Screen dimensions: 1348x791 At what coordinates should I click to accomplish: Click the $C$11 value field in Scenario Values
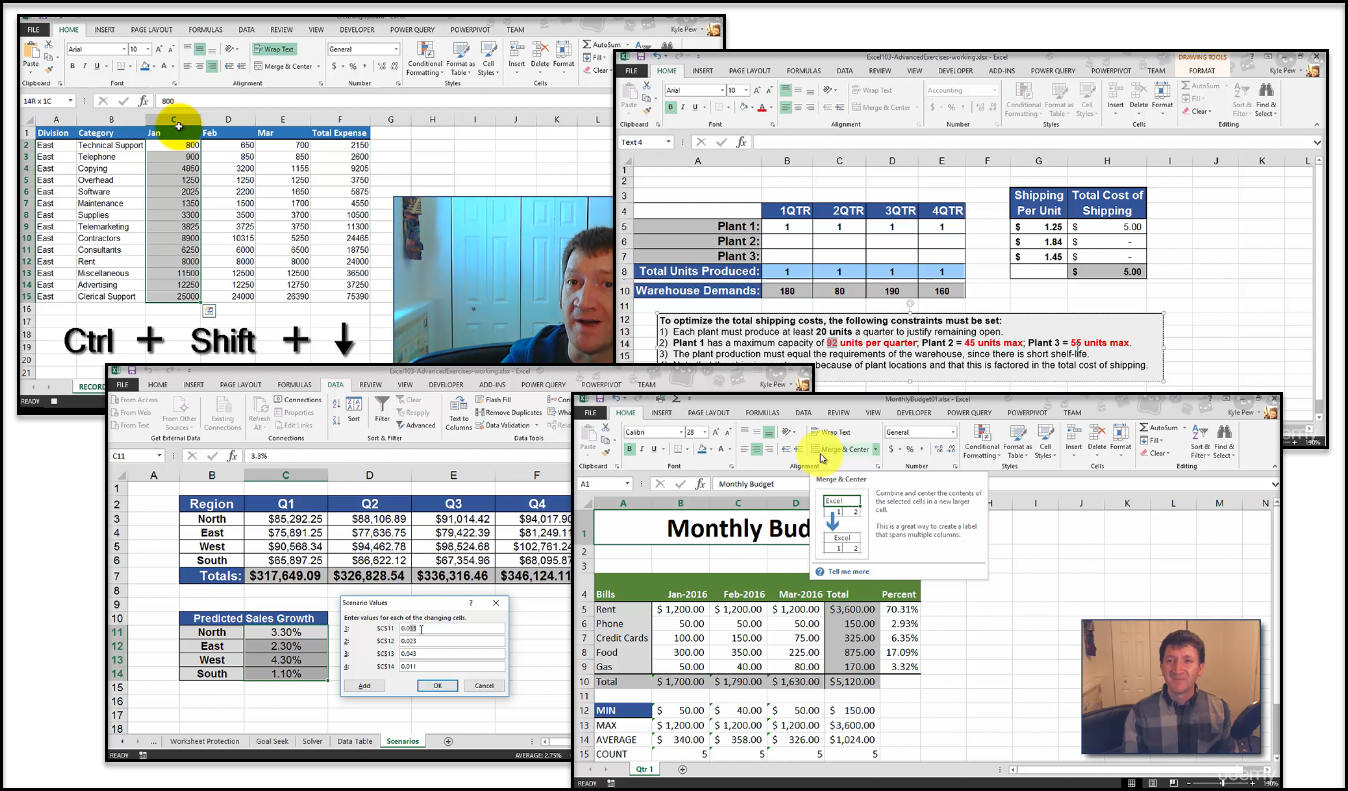pyautogui.click(x=452, y=629)
